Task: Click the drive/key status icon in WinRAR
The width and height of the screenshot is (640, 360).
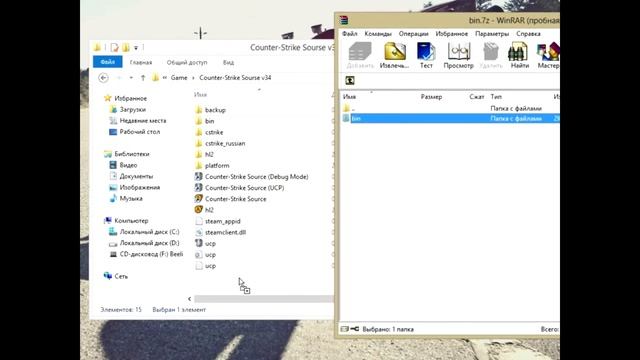Action: 350,329
